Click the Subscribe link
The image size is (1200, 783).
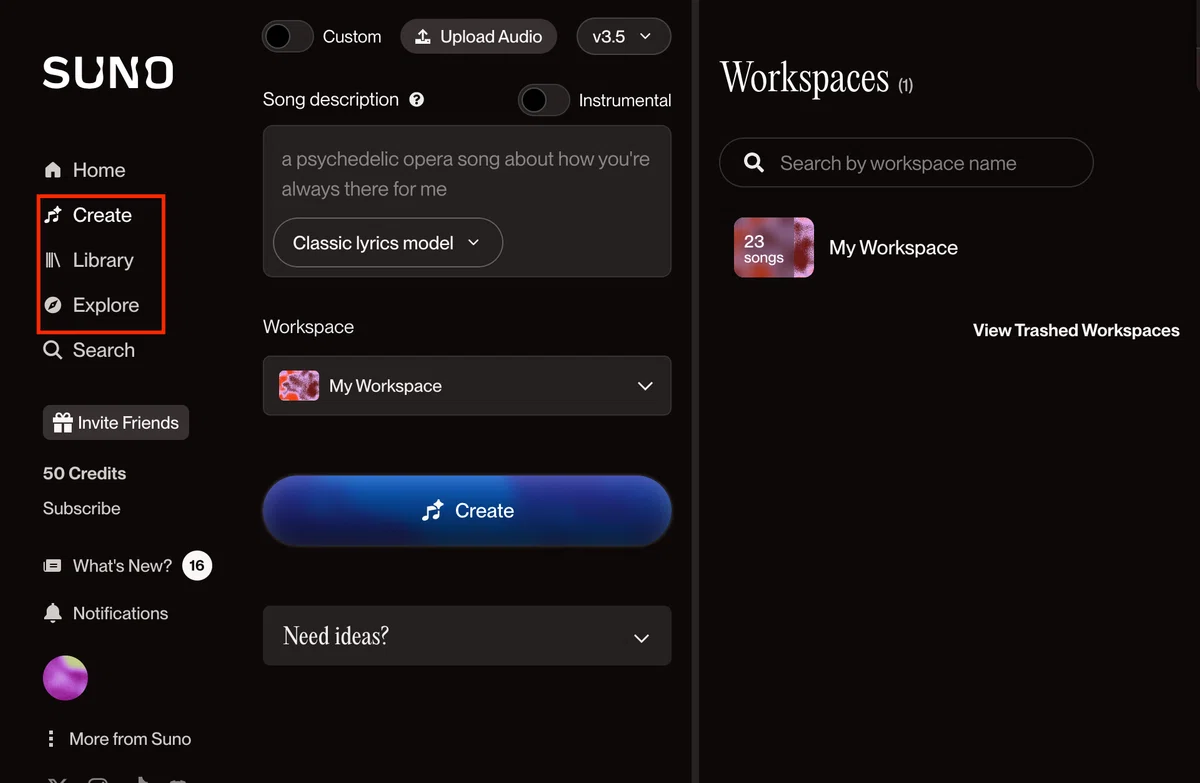[x=82, y=508]
